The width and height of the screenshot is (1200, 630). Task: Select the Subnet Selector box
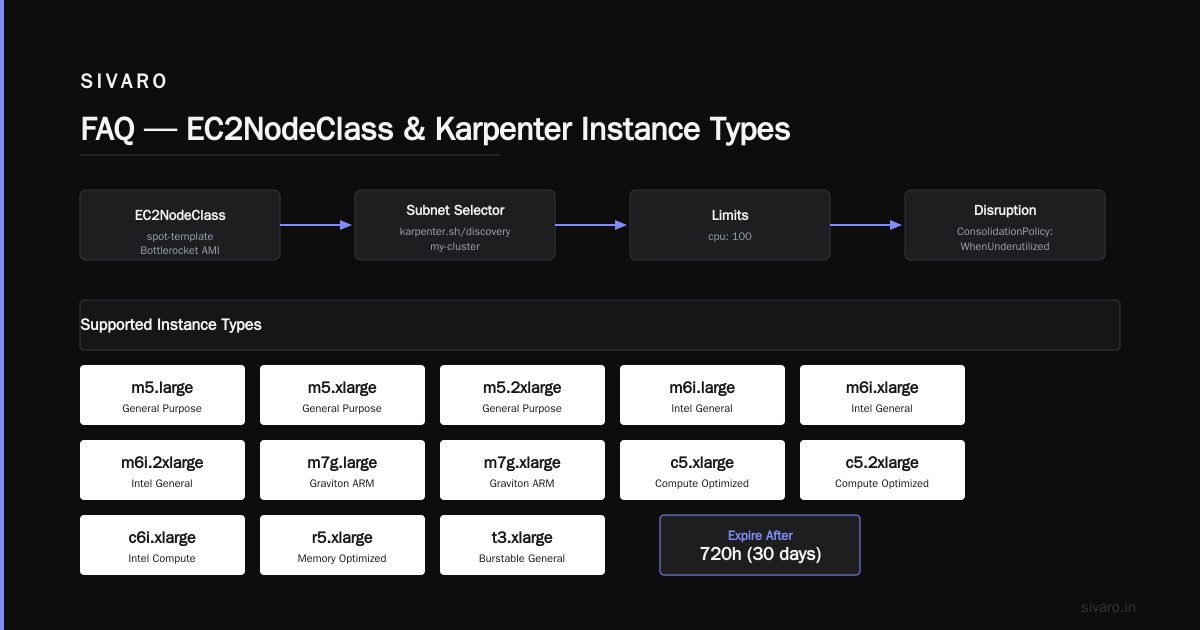click(x=455, y=225)
